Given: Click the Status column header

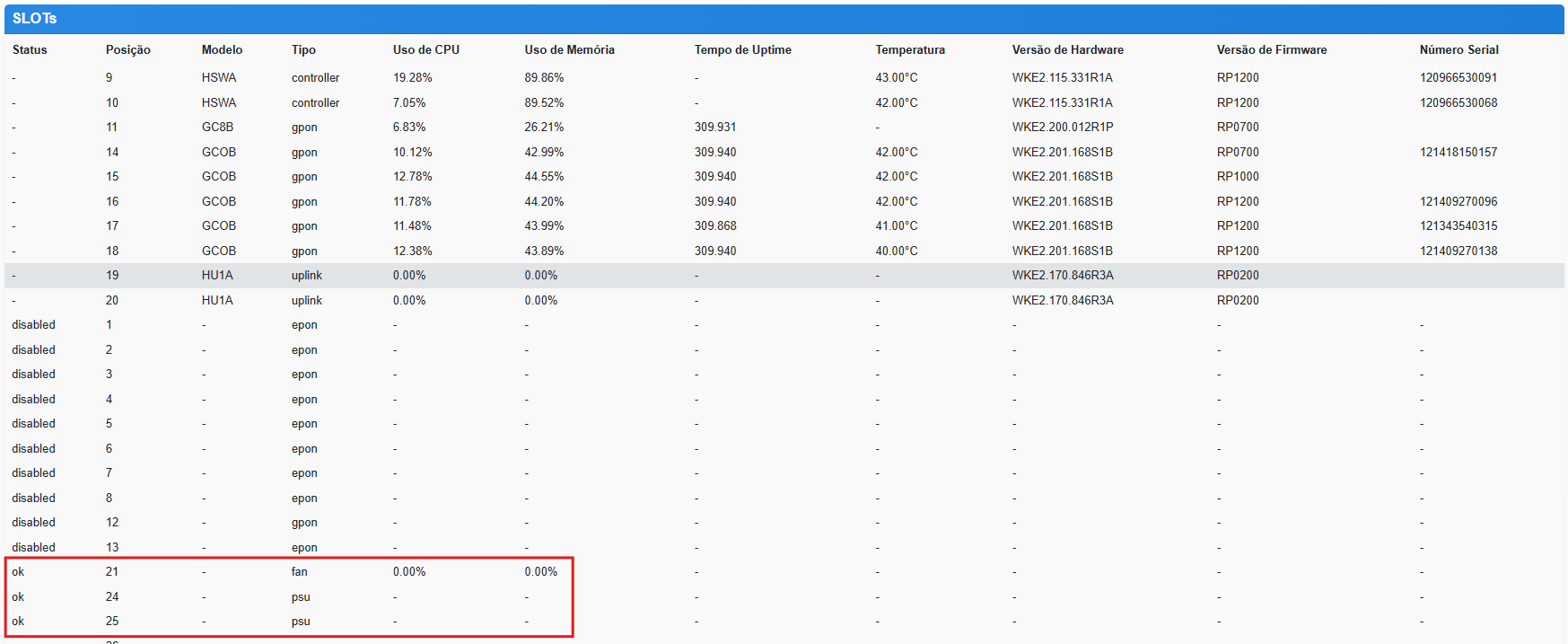Looking at the screenshot, I should [x=30, y=50].
